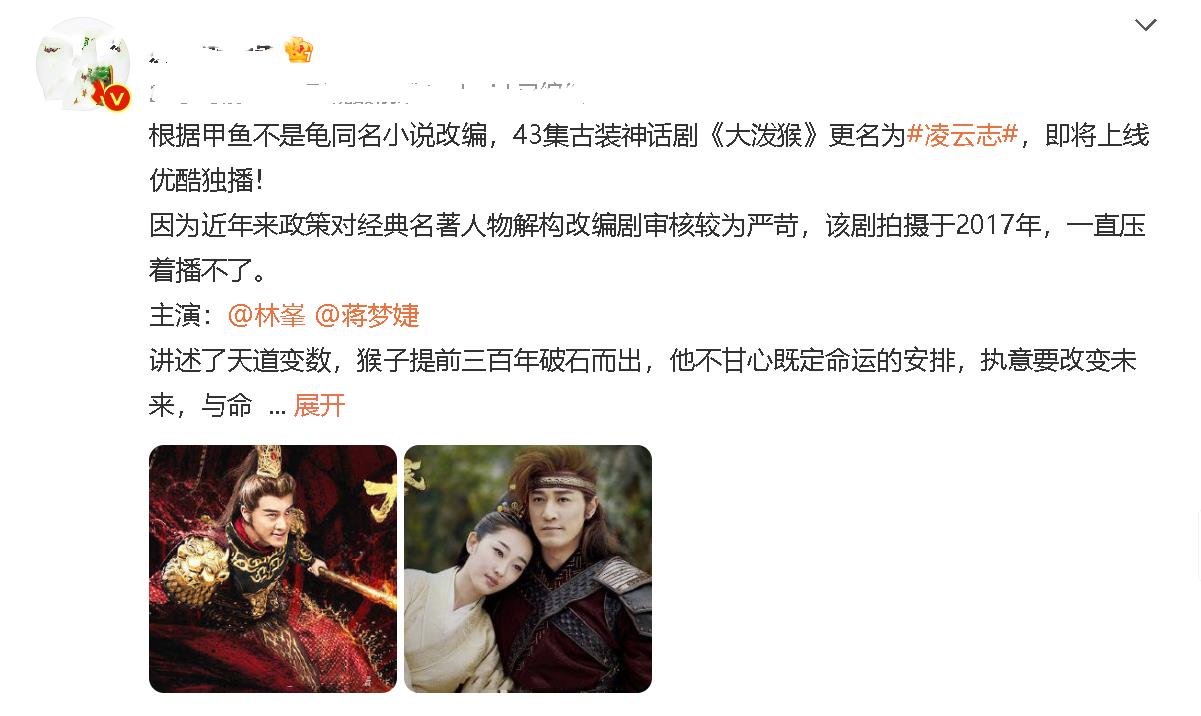Screen dimensions: 1201x716
Task: Open the poster's profile avatar
Action: [83, 64]
